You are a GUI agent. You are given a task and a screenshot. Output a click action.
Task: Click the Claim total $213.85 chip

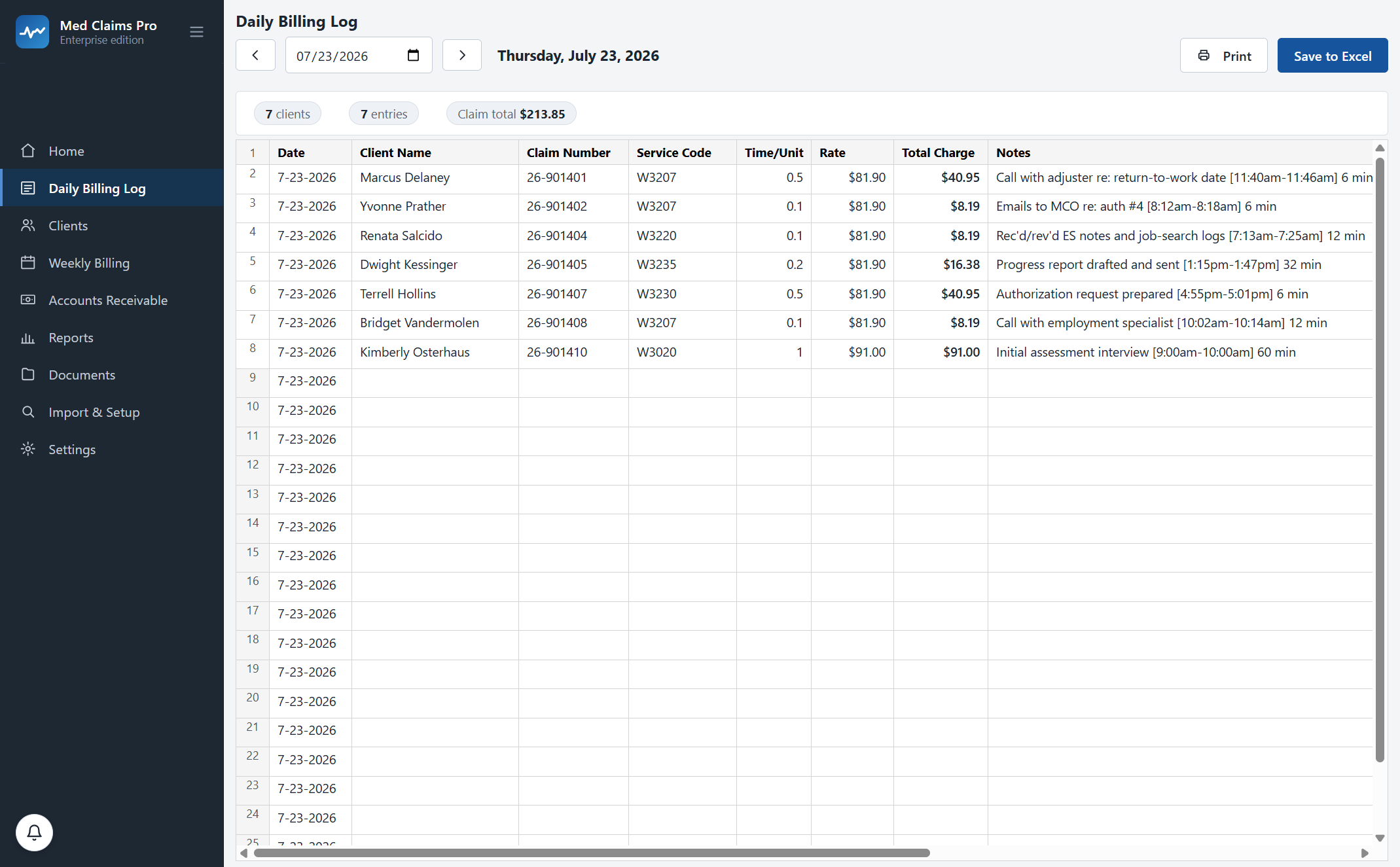[511, 114]
